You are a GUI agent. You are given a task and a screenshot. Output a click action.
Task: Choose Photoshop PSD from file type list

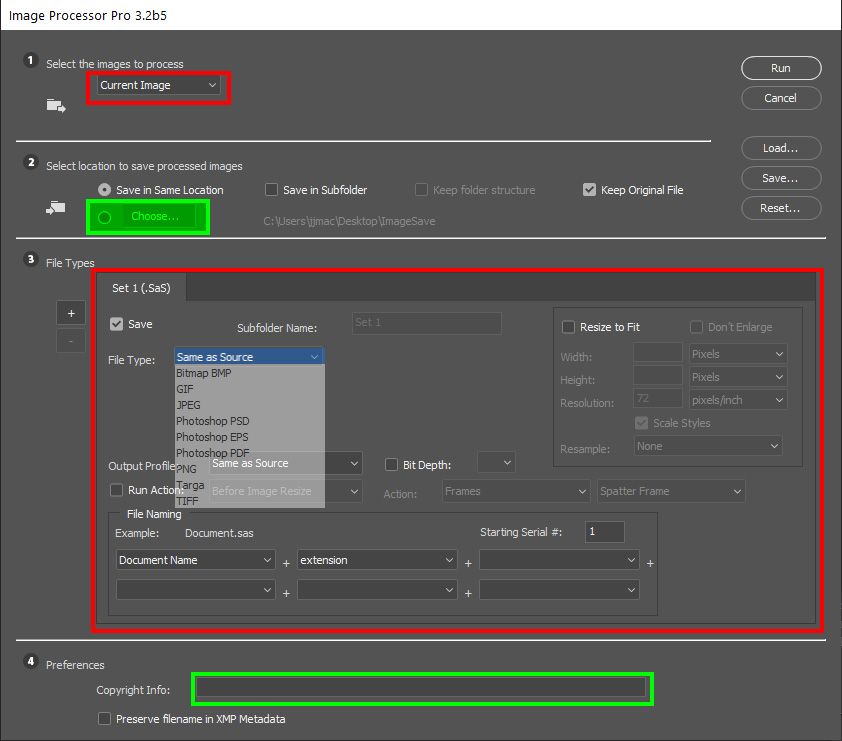pyautogui.click(x=250, y=421)
